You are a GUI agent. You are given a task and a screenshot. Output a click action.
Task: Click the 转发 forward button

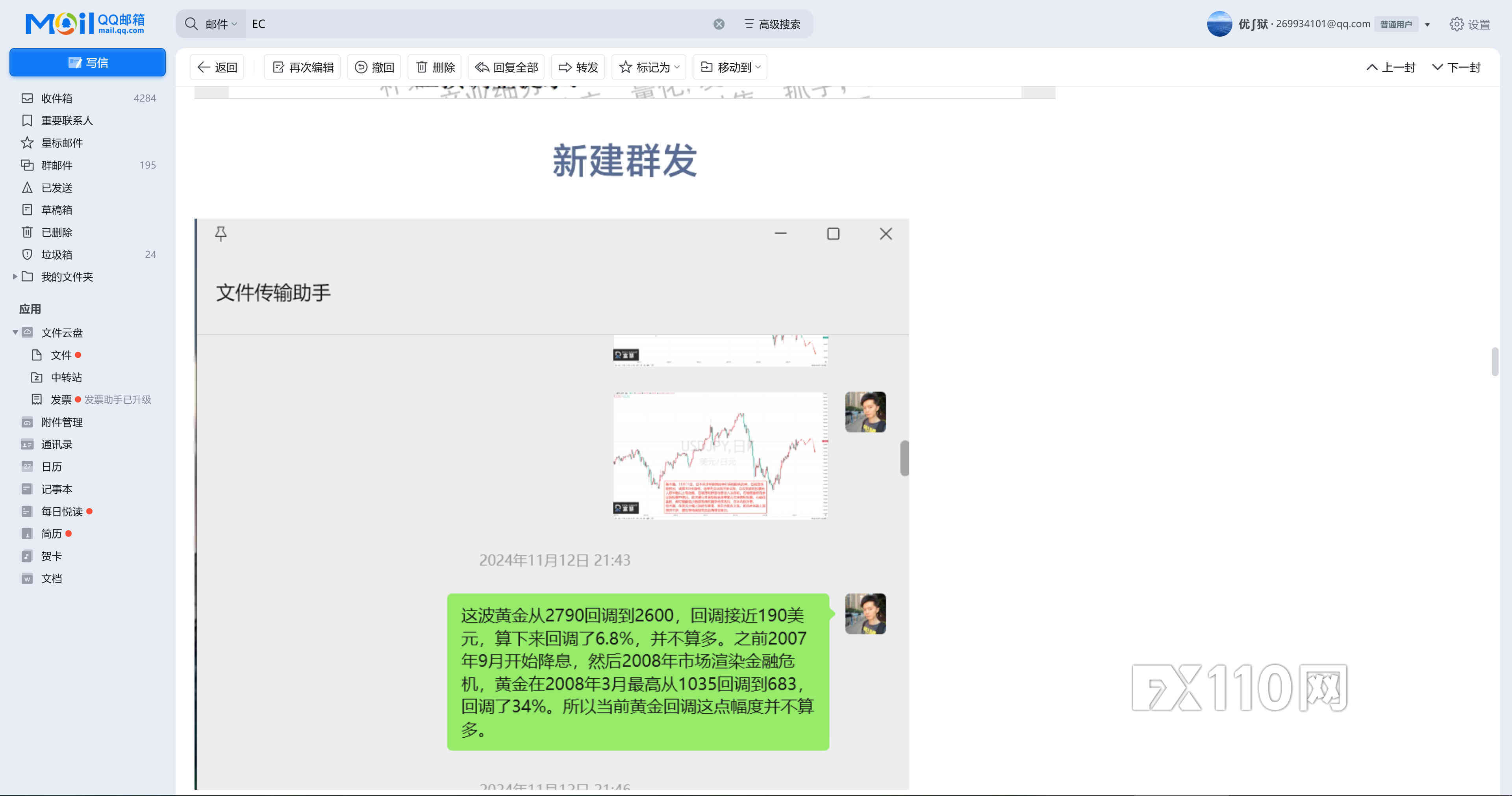pos(578,67)
